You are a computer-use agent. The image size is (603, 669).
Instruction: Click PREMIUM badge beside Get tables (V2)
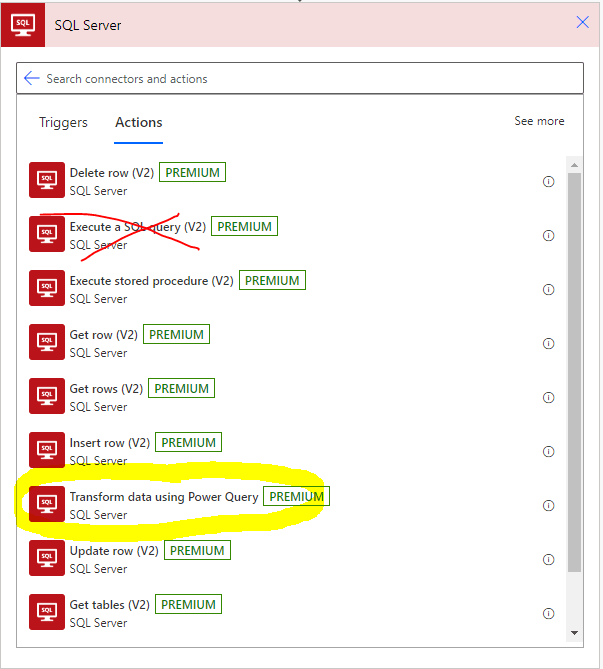pos(188,604)
